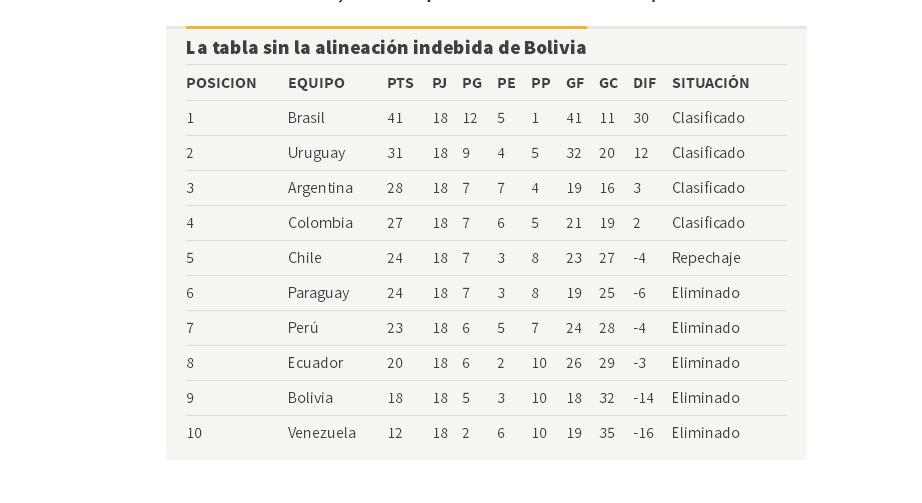Click the table title about Bolivia
The width and height of the screenshot is (922, 503).
(386, 48)
